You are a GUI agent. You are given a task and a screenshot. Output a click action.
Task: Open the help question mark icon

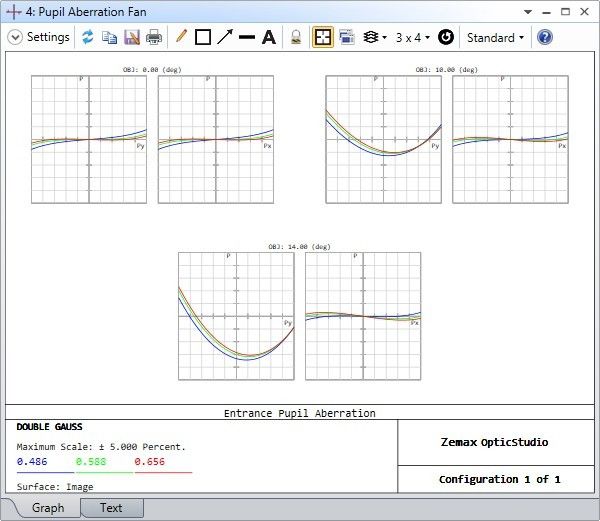pos(545,37)
